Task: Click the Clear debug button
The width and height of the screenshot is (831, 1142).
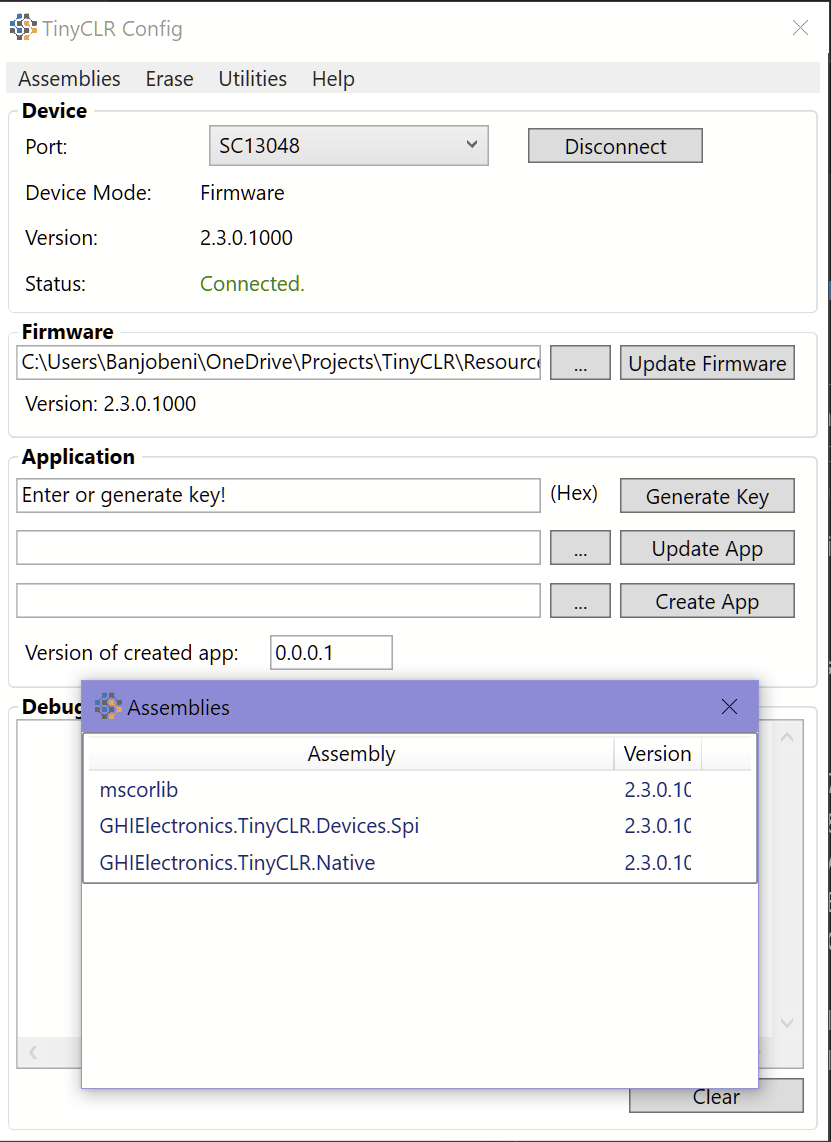Action: [x=716, y=1098]
